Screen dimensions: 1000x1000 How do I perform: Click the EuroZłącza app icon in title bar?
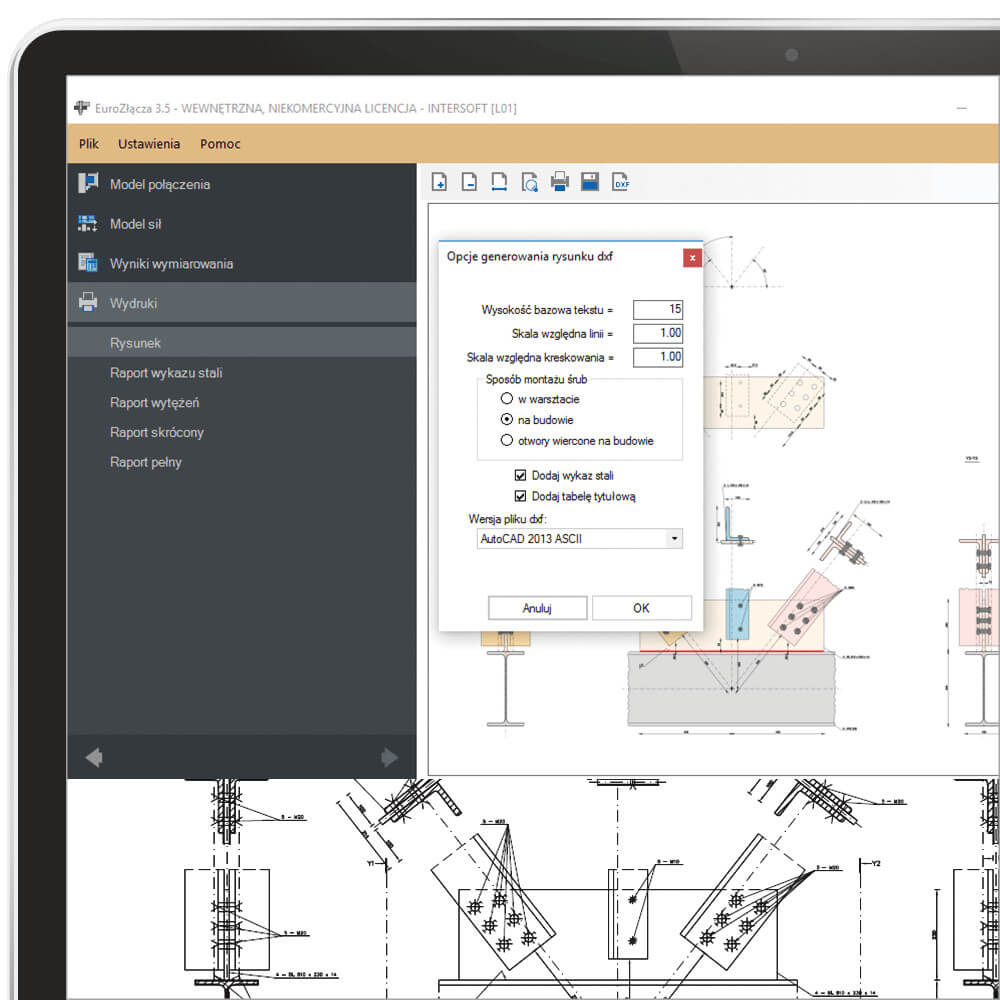tap(82, 108)
